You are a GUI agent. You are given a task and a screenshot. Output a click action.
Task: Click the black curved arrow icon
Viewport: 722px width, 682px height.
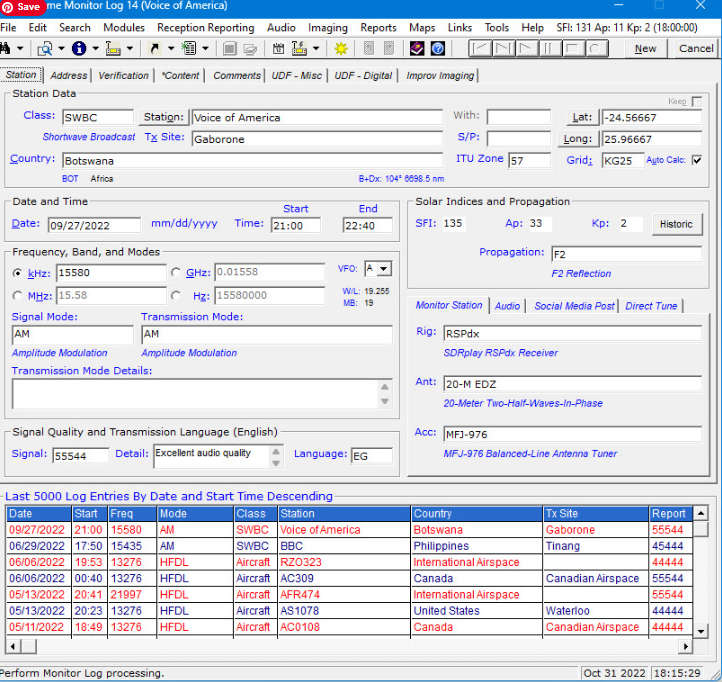click(x=155, y=48)
